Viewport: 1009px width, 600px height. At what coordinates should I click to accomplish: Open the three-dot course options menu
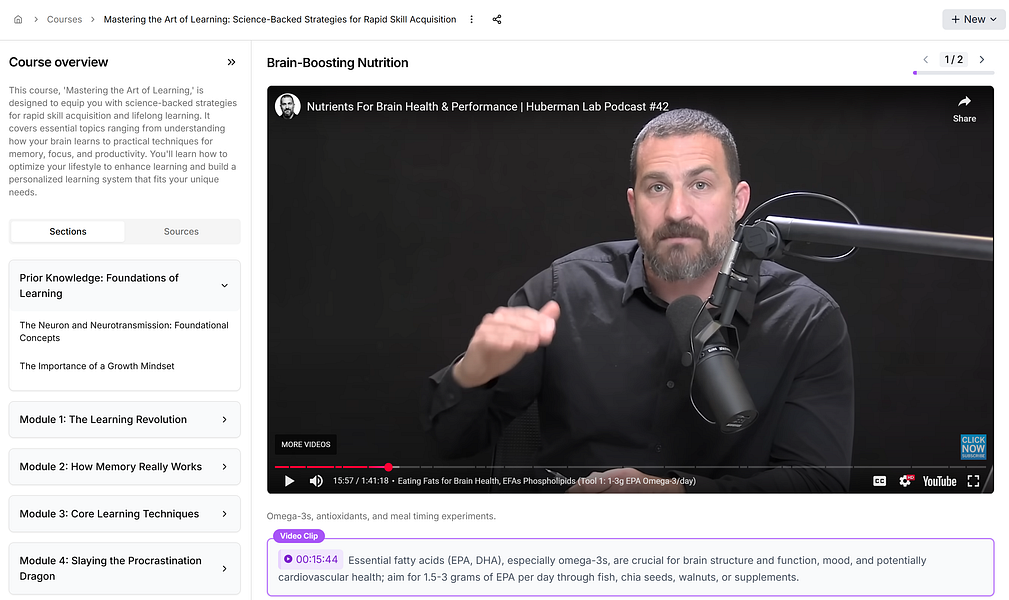[472, 19]
